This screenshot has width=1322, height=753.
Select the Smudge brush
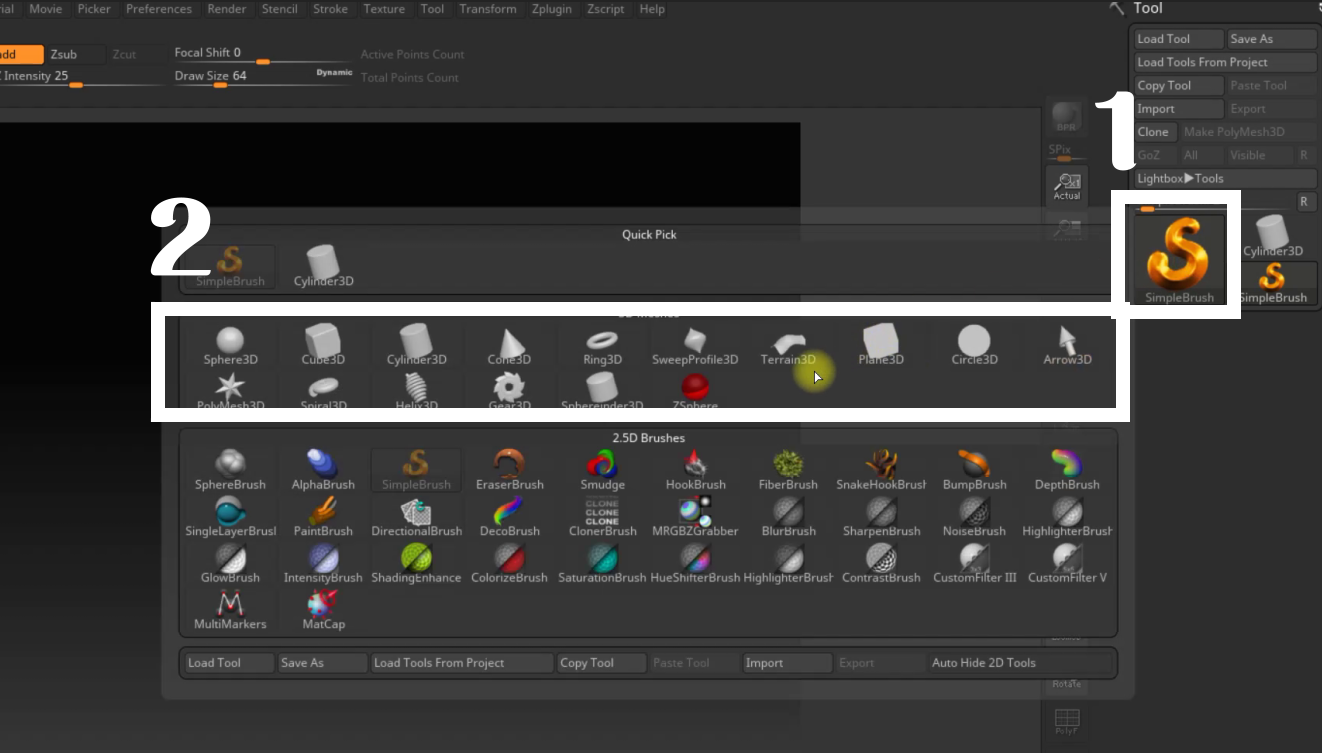pyautogui.click(x=602, y=470)
